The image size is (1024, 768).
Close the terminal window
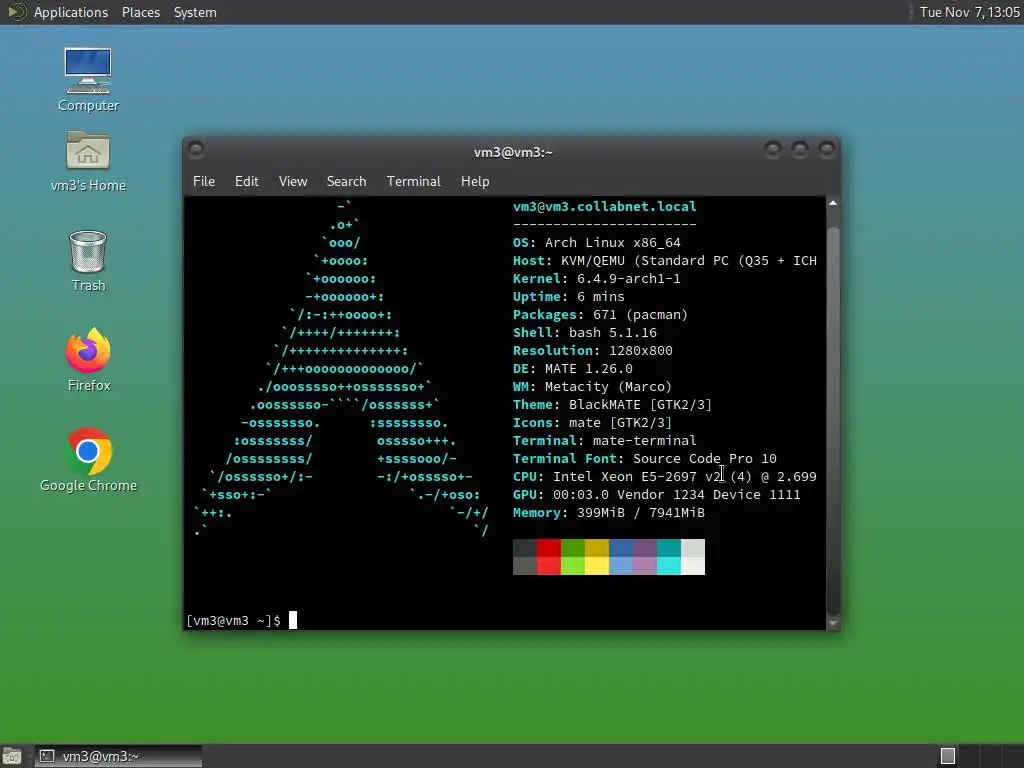(x=827, y=151)
